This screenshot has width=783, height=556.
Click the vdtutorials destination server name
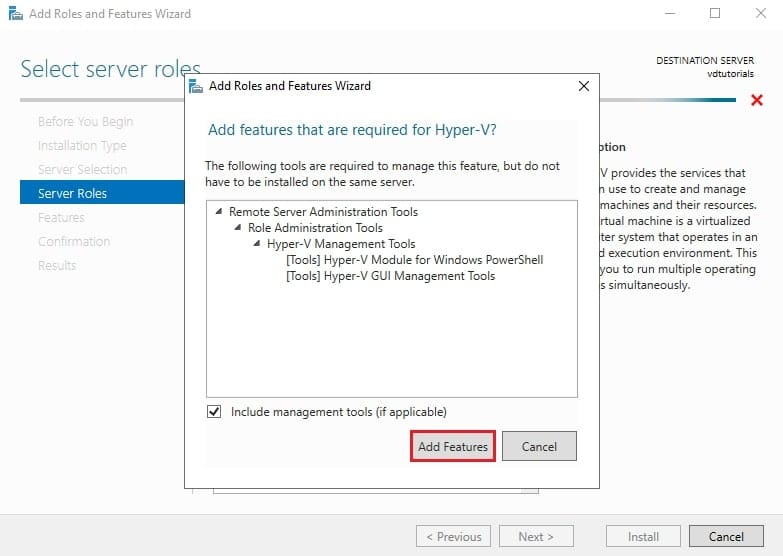(x=730, y=74)
